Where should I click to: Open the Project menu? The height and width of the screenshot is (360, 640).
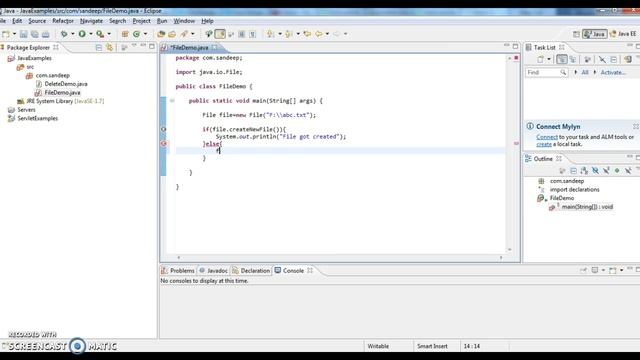point(142,21)
